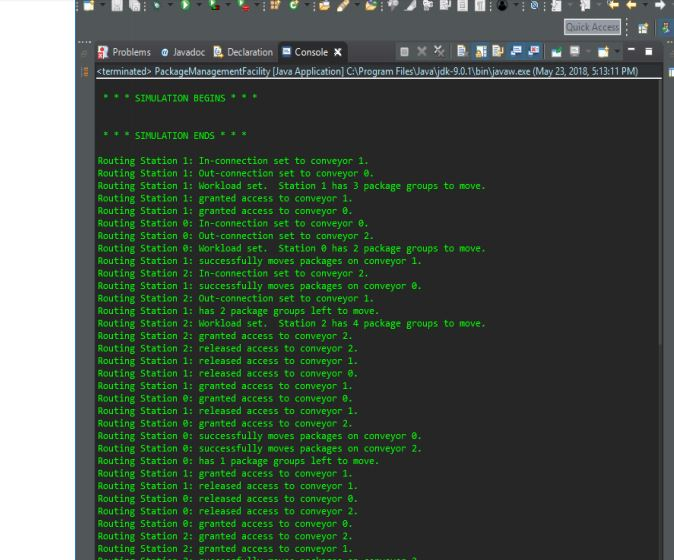Image resolution: width=674 pixels, height=560 pixels.
Task: Click 'Station 2 has 4 package groups' line
Action: [291, 323]
